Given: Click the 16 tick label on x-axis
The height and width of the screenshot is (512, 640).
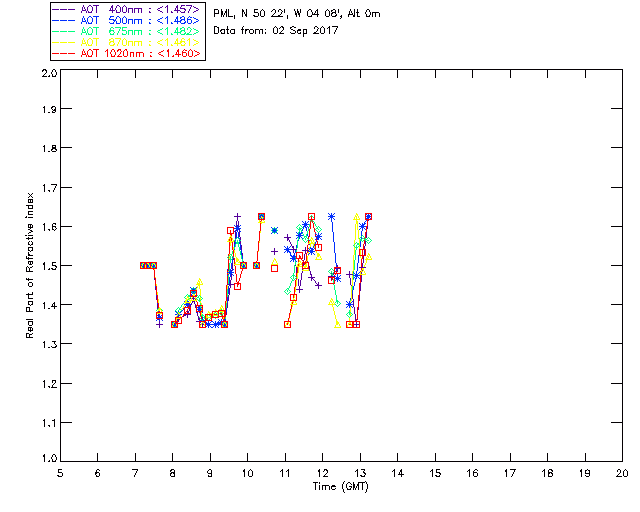Looking at the screenshot, I should (x=473, y=473).
